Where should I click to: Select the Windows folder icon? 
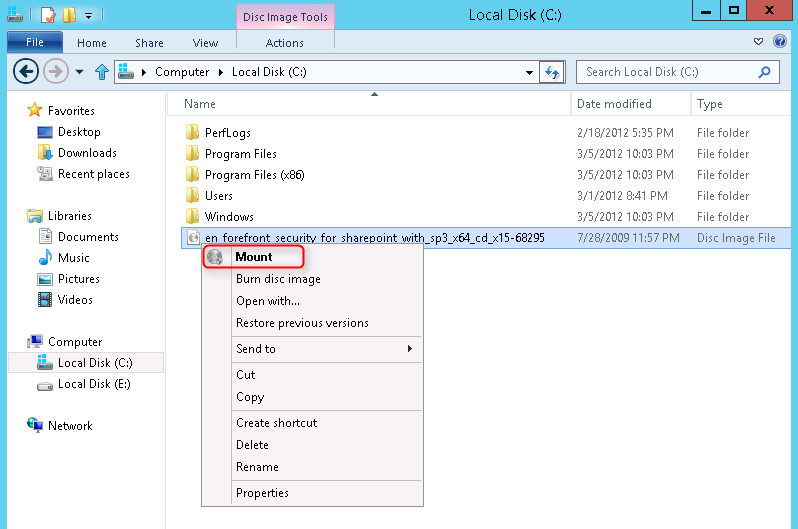tap(192, 216)
